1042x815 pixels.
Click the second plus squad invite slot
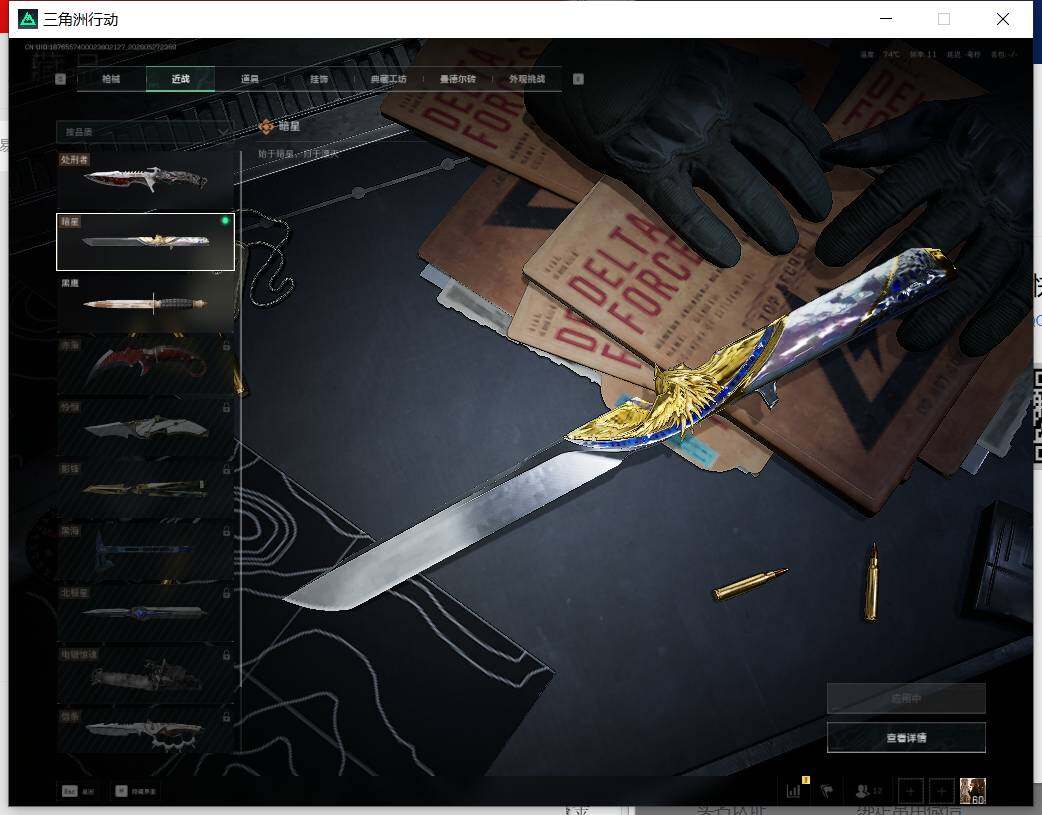tap(941, 791)
